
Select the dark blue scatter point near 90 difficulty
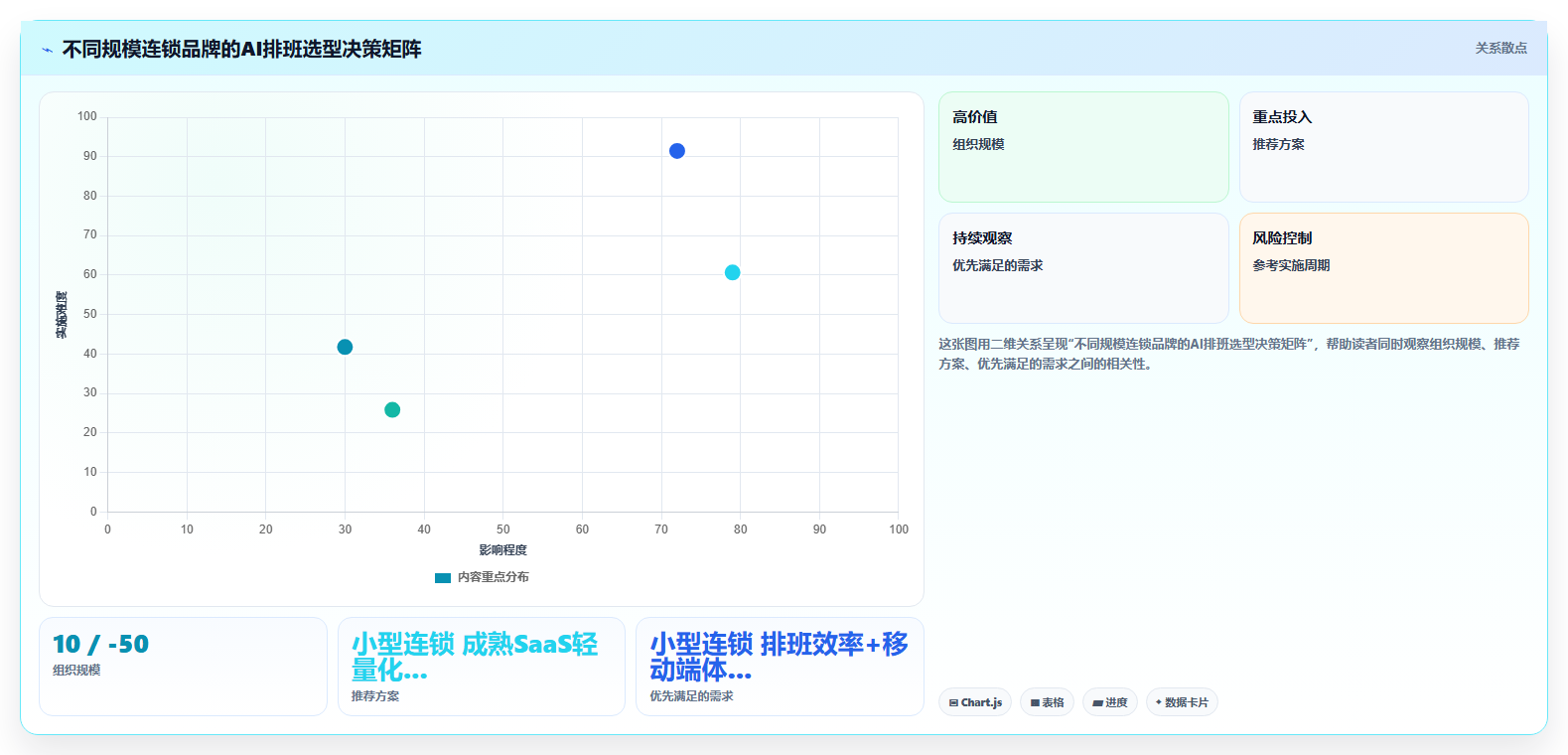[x=677, y=151]
